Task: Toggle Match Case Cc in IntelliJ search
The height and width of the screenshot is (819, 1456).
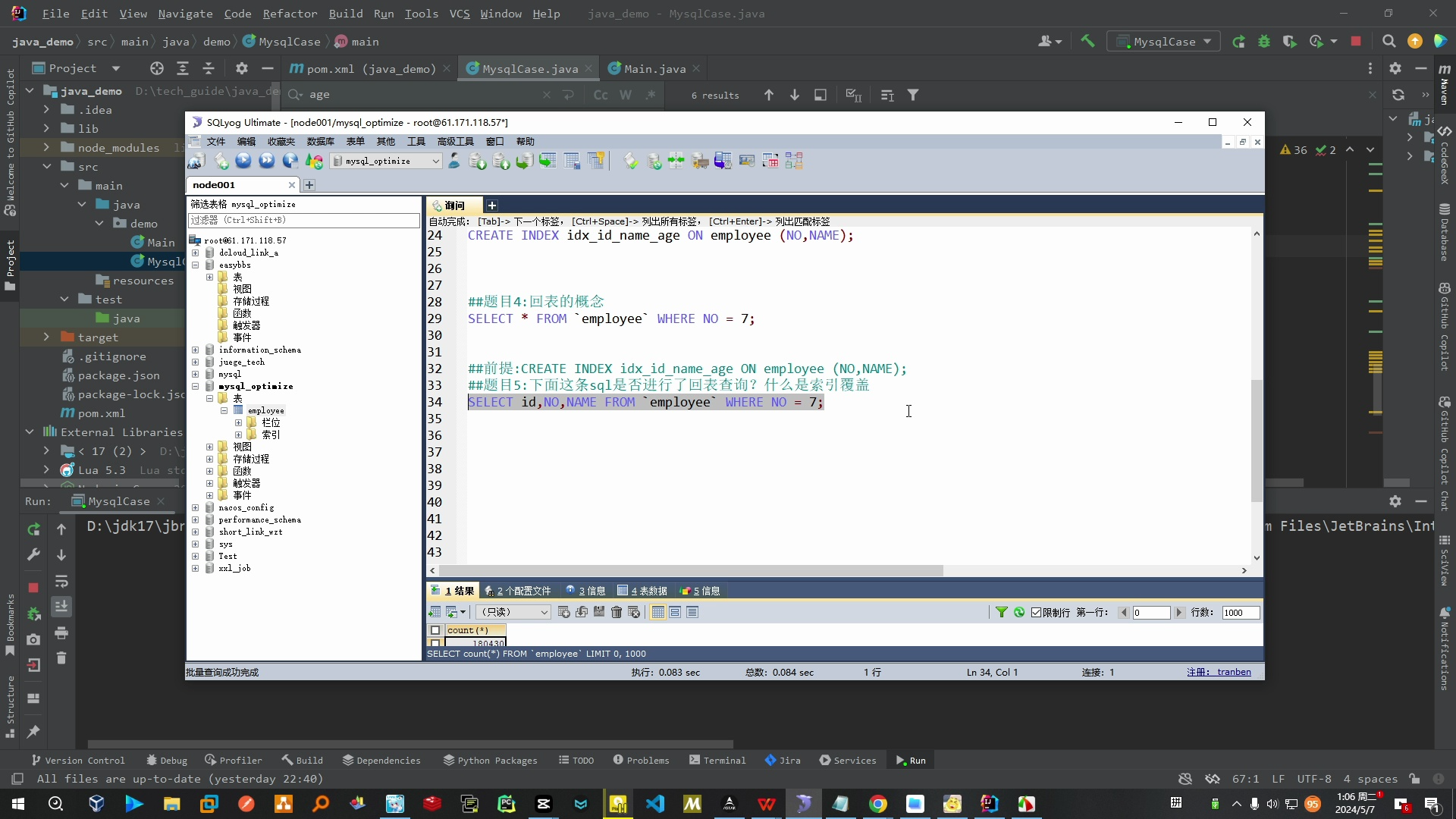Action: pyautogui.click(x=601, y=95)
